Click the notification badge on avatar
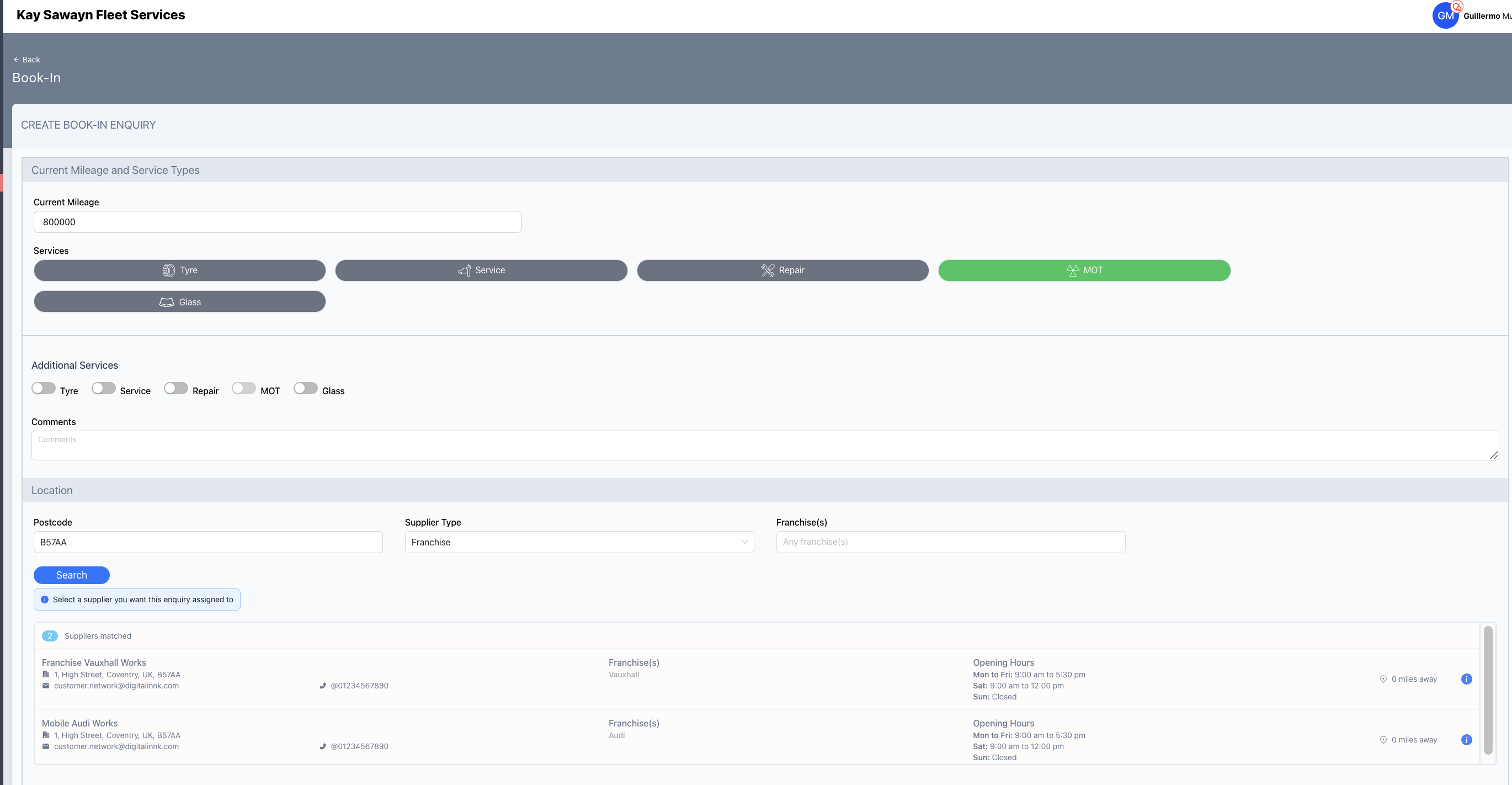The height and width of the screenshot is (785, 1512). (x=1457, y=7)
